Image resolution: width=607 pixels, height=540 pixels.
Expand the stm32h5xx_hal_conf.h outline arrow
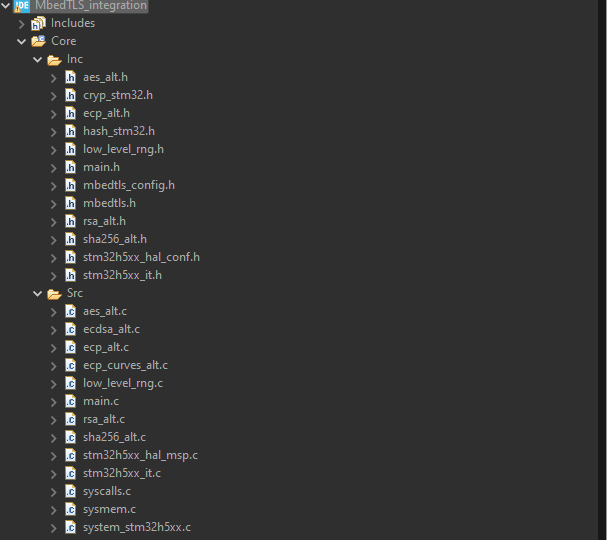(53, 258)
